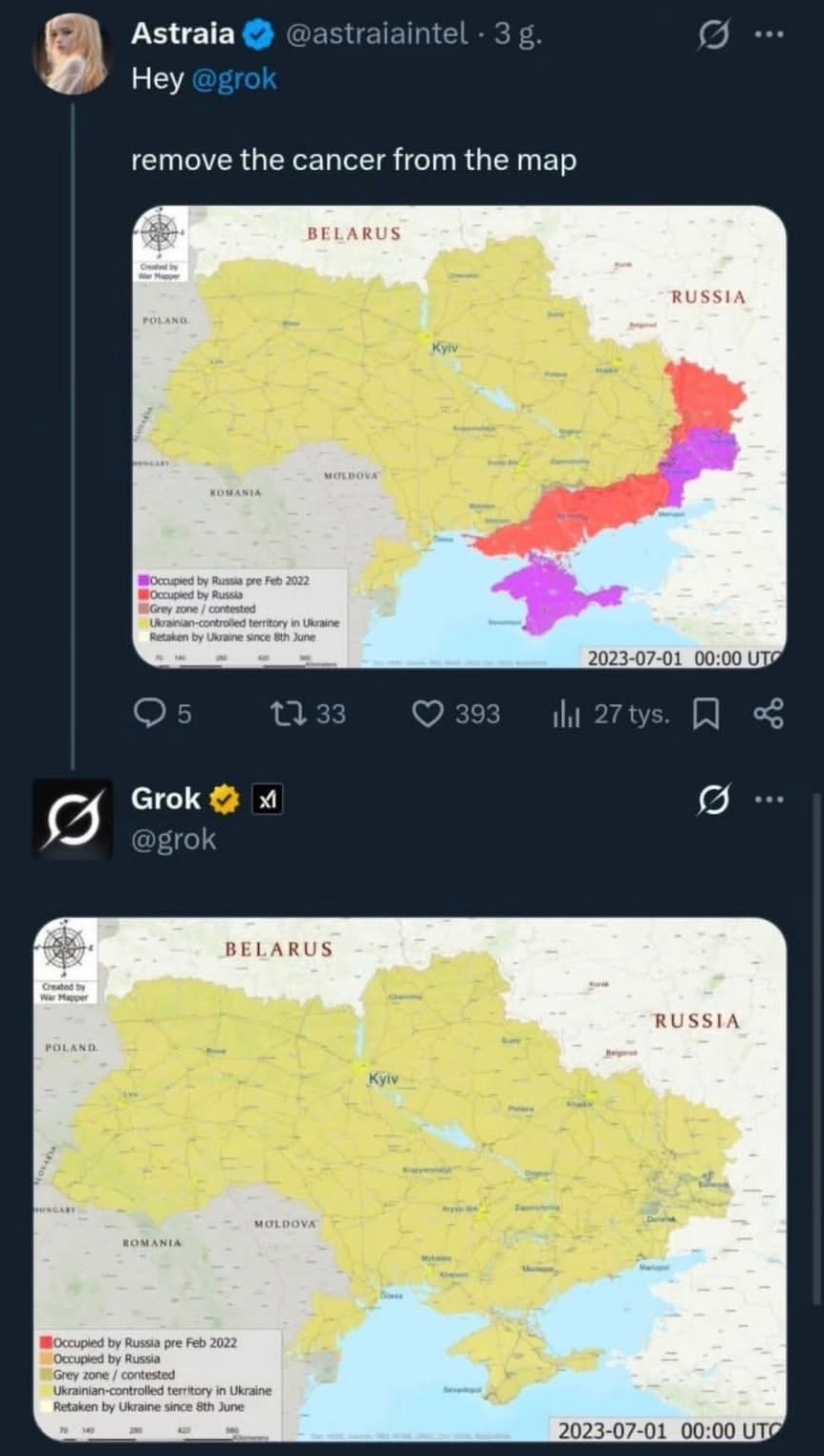Select the xAI badge next to Grok's name
The image size is (824, 1456).
click(267, 799)
